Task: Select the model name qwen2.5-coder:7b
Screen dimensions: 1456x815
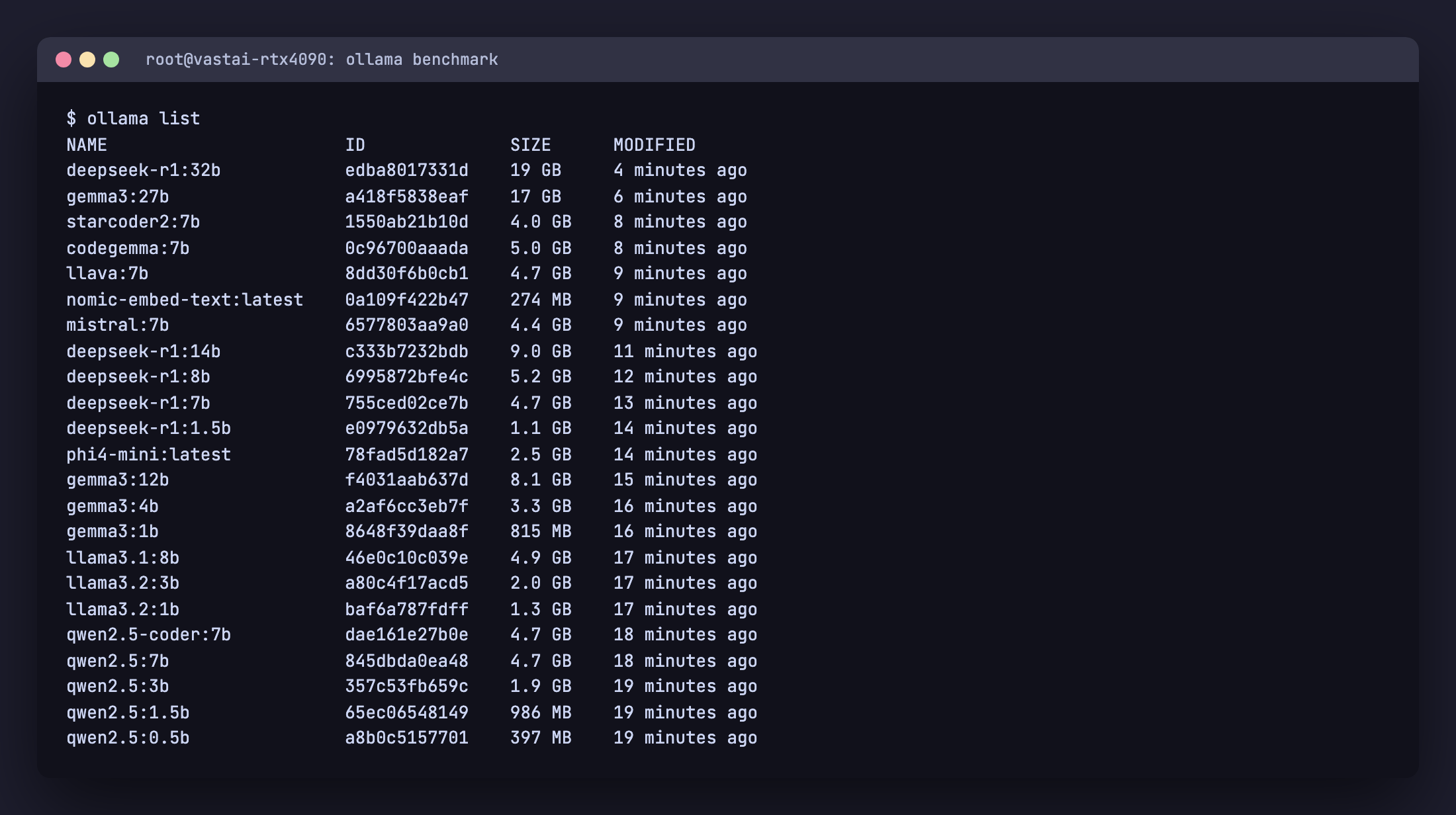Action: 149,634
